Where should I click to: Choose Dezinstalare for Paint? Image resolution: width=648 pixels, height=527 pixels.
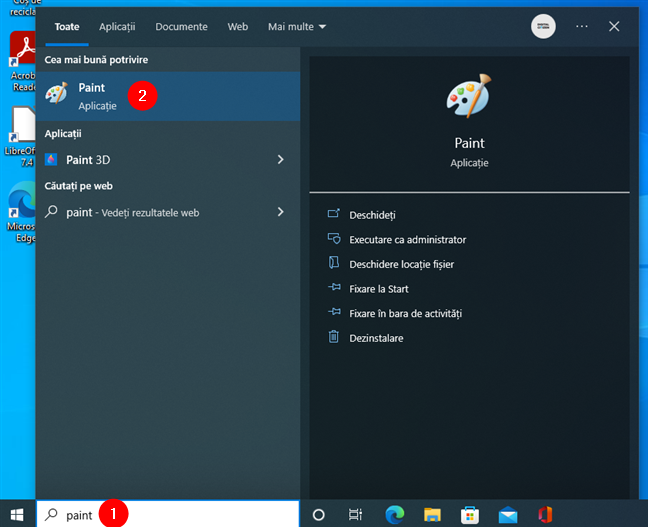click(x=376, y=338)
